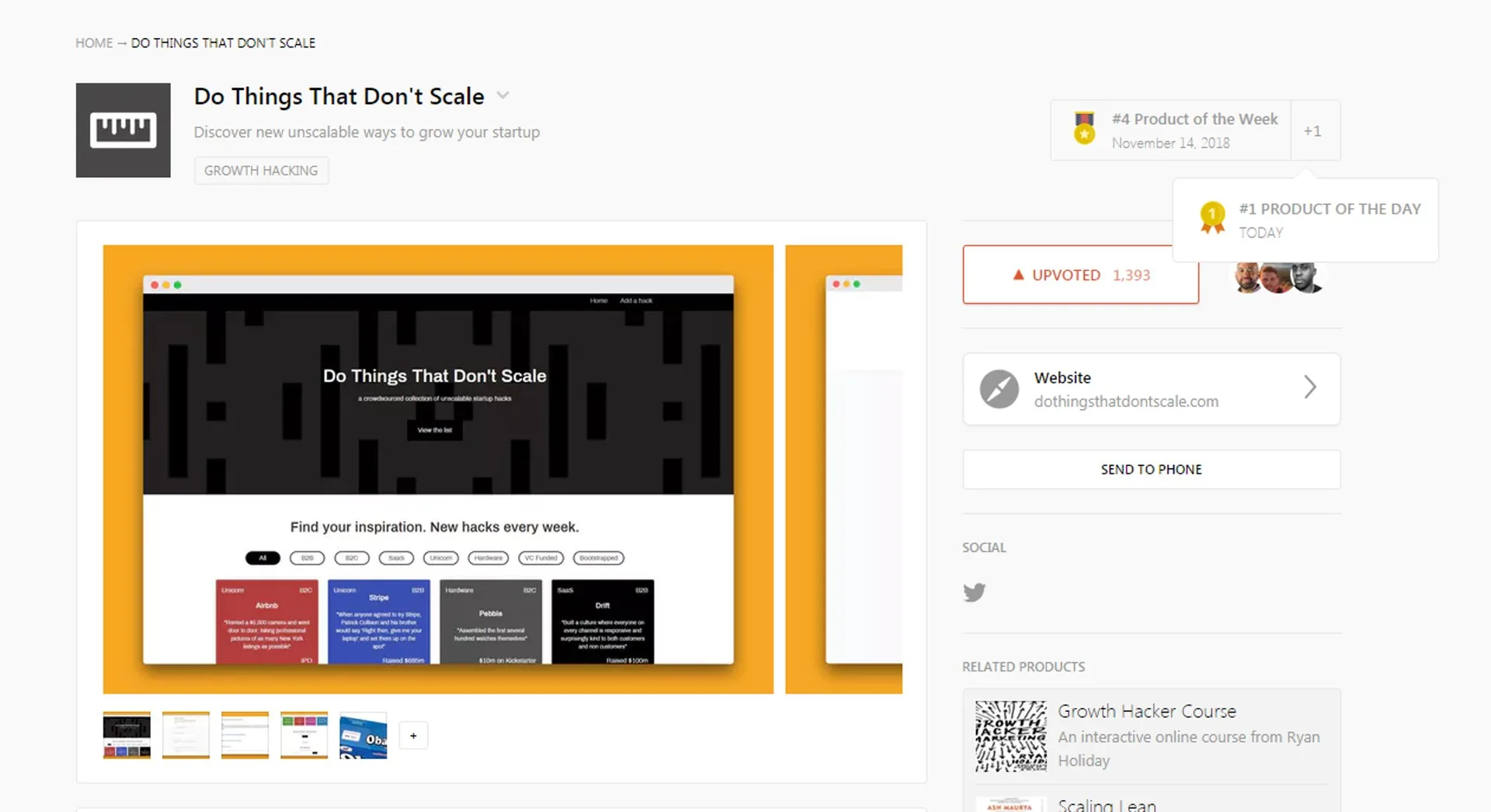Click the SOCIAL section heading
Image resolution: width=1491 pixels, height=812 pixels.
(x=984, y=547)
